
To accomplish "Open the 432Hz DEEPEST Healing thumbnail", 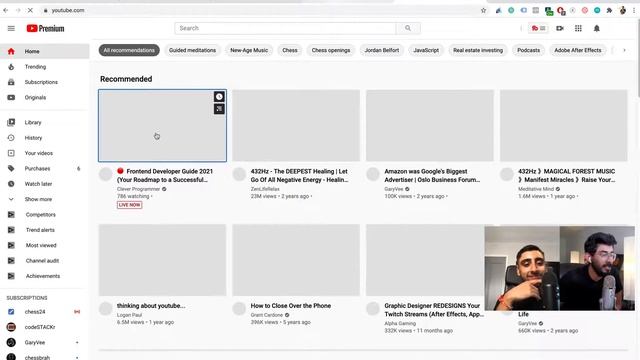I will point(296,126).
